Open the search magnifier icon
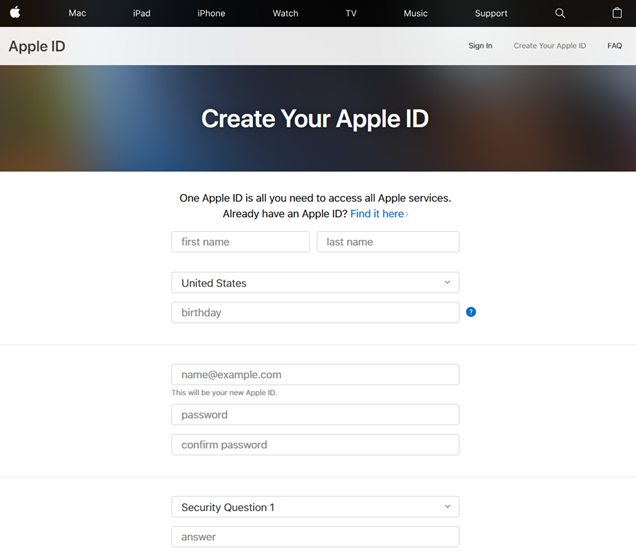636x553 pixels. (x=560, y=13)
